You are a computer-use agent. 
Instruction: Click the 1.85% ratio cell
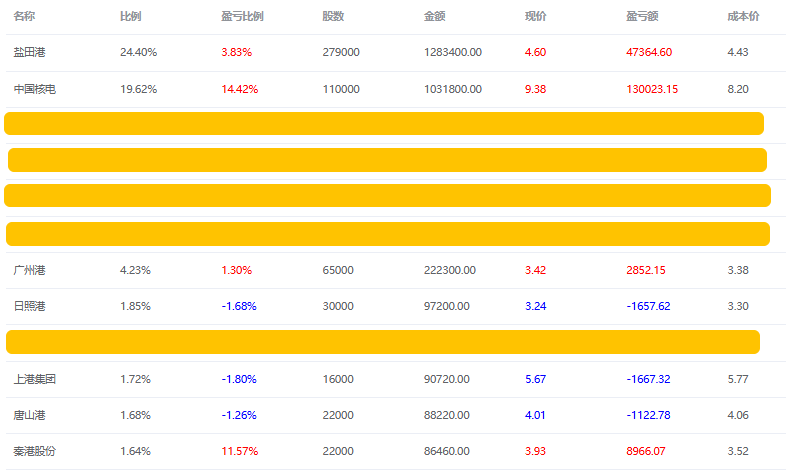coord(135,306)
